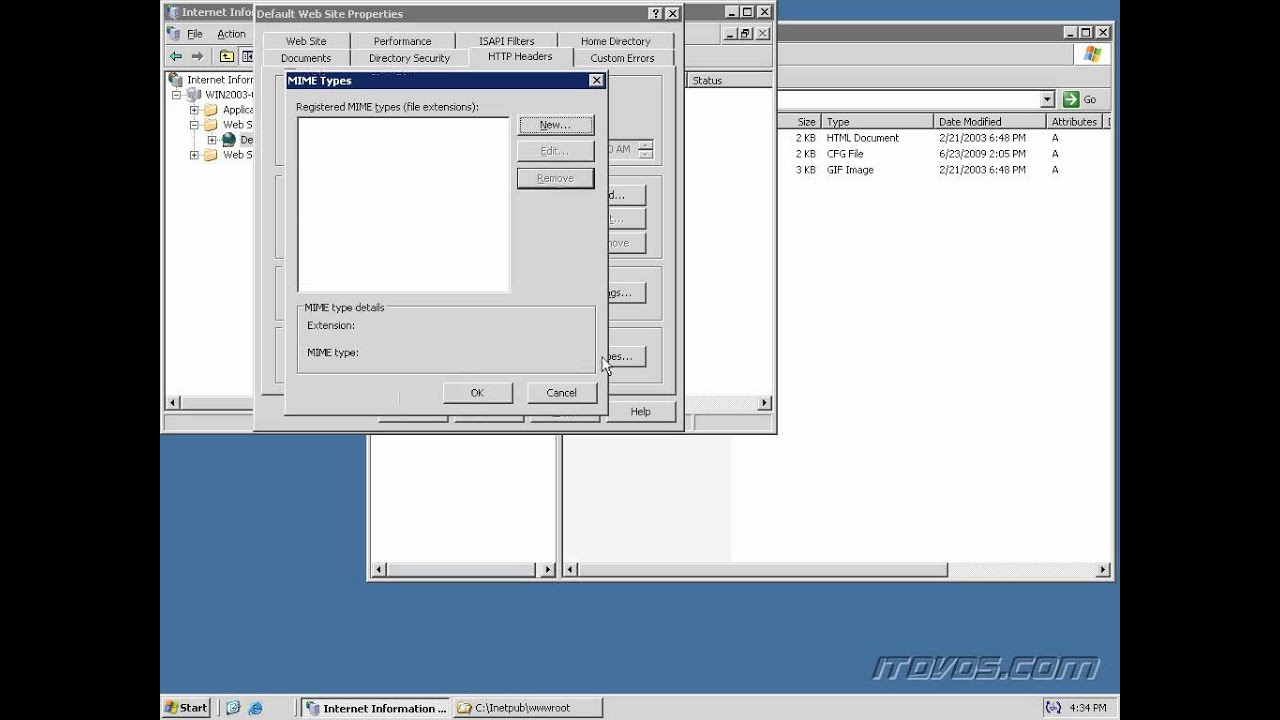Click Explorer file list horizontal scrollbar thumb

pyautogui.click(x=763, y=570)
